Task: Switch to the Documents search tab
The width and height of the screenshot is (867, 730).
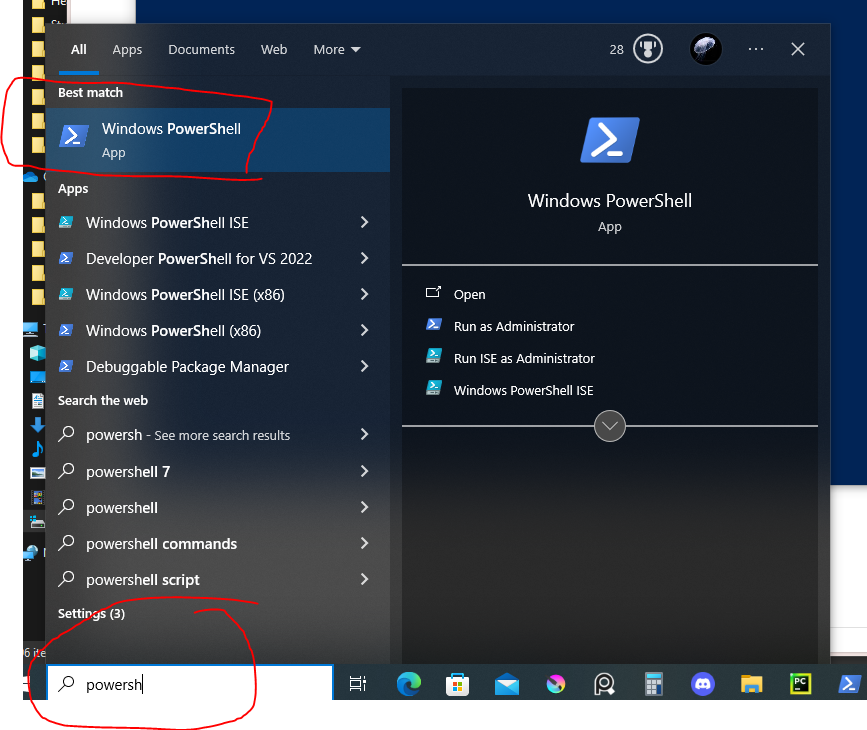Action: tap(201, 50)
